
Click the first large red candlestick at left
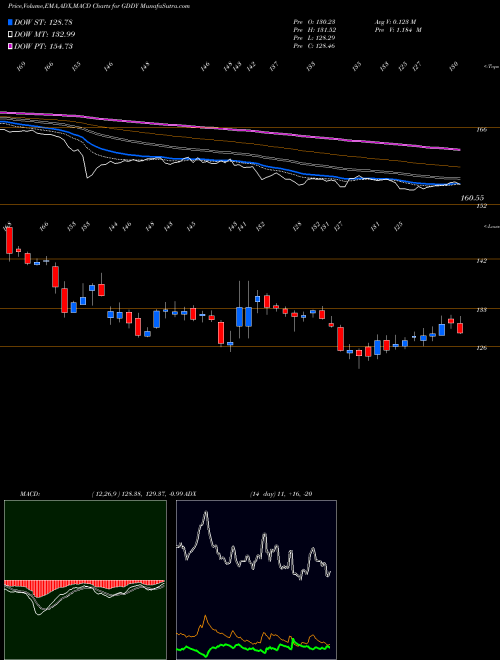click(x=9, y=241)
